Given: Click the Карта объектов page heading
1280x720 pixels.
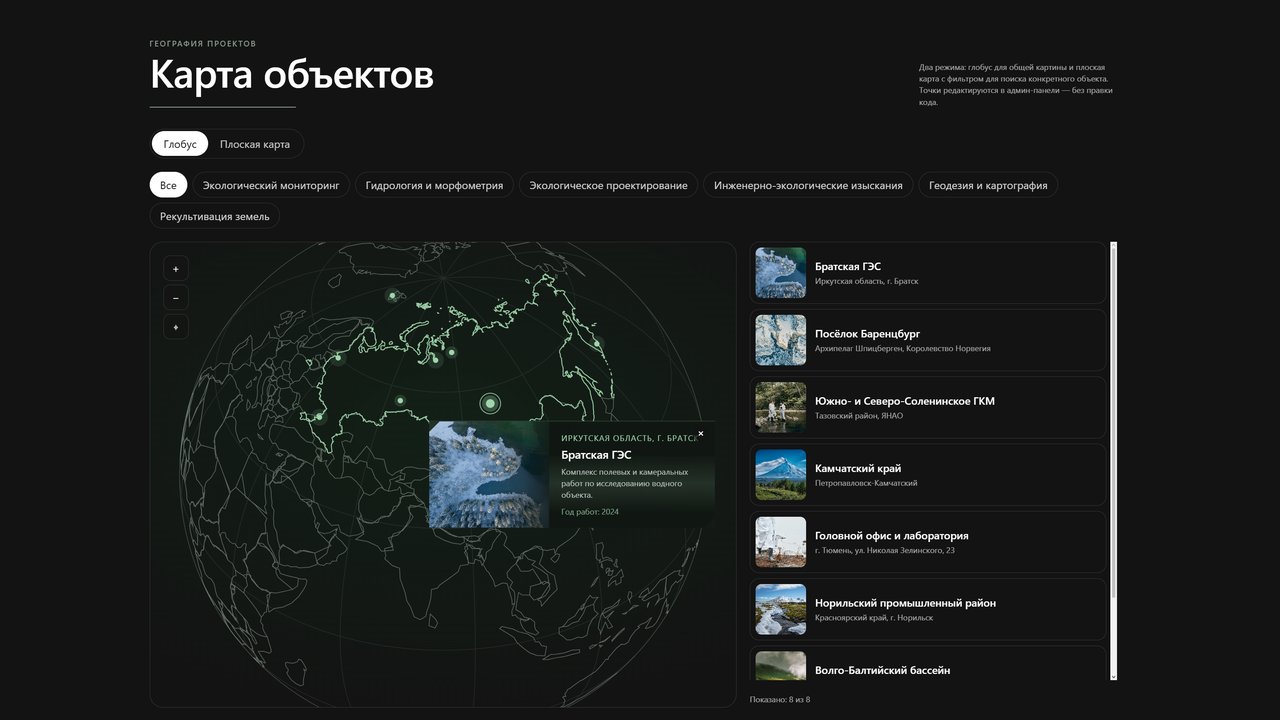Looking at the screenshot, I should point(292,75).
